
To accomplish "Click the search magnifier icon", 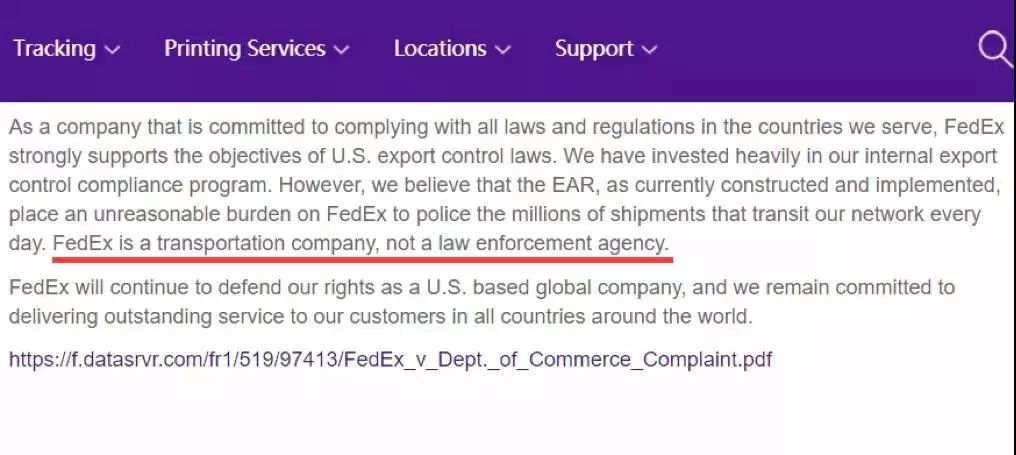I will 995,49.
